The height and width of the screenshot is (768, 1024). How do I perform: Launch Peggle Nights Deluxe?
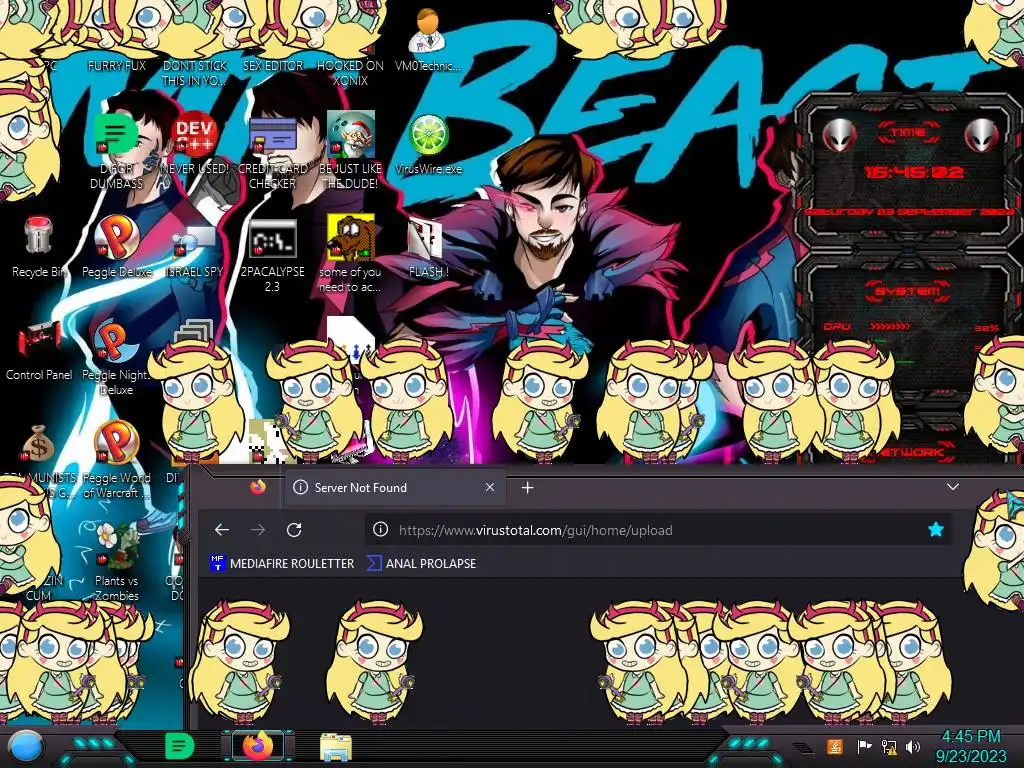coord(116,358)
